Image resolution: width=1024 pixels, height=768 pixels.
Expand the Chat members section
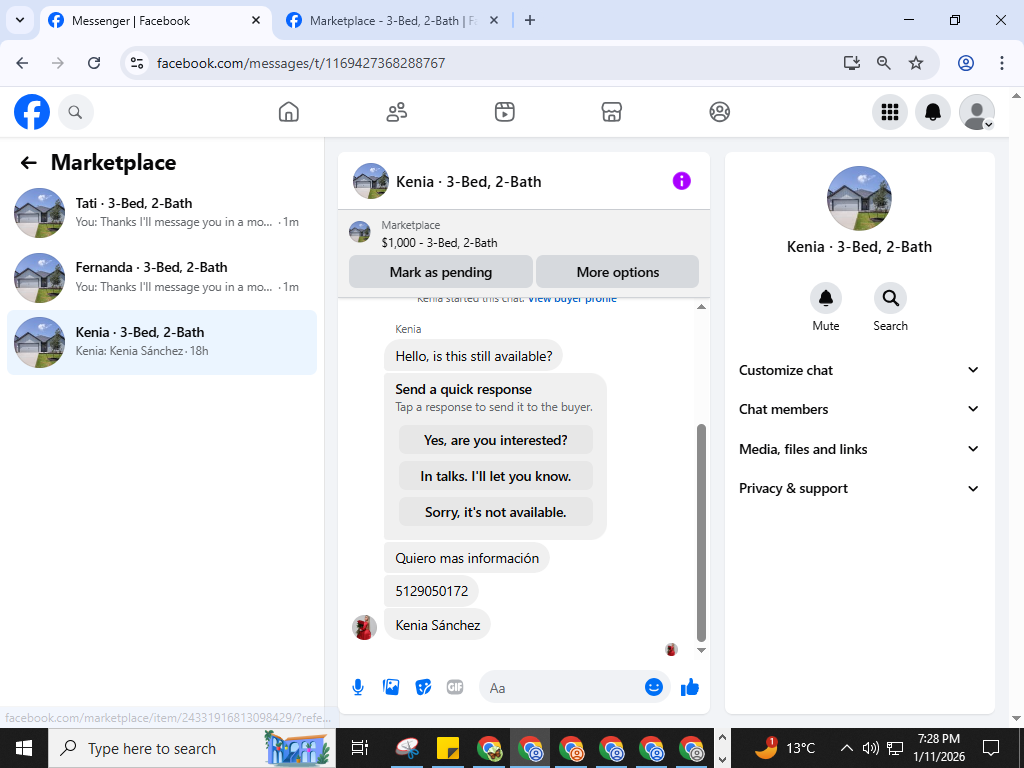pyautogui.click(x=859, y=409)
